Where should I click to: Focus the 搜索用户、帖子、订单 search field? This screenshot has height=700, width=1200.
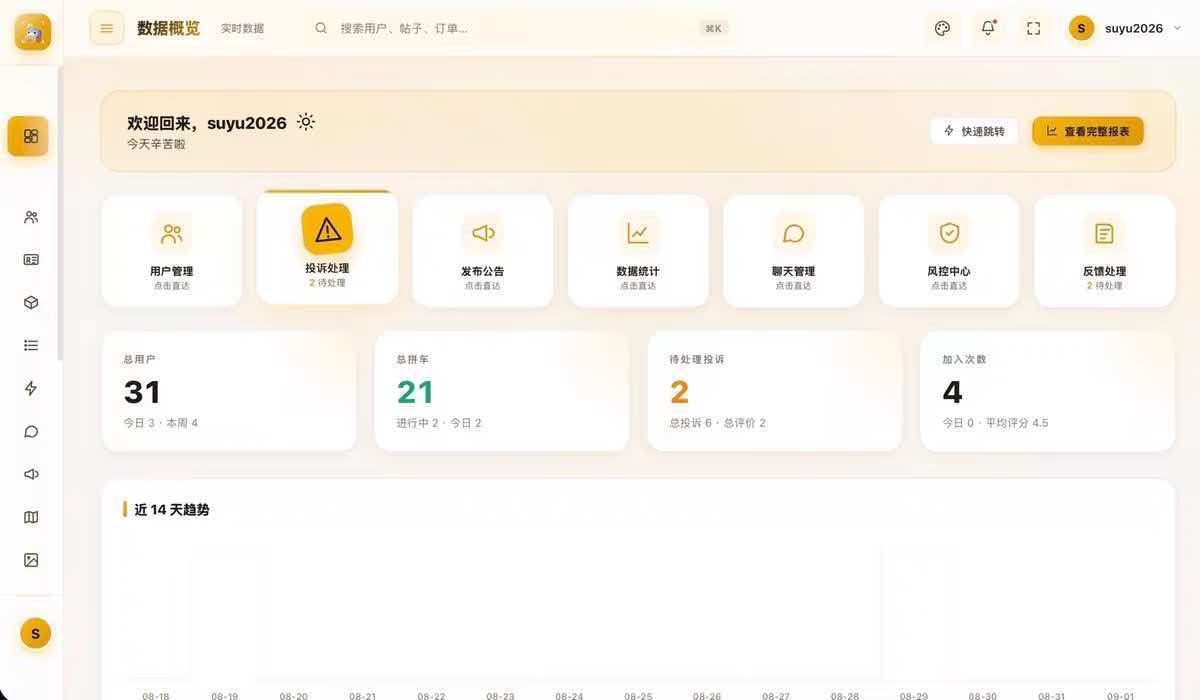[x=518, y=28]
